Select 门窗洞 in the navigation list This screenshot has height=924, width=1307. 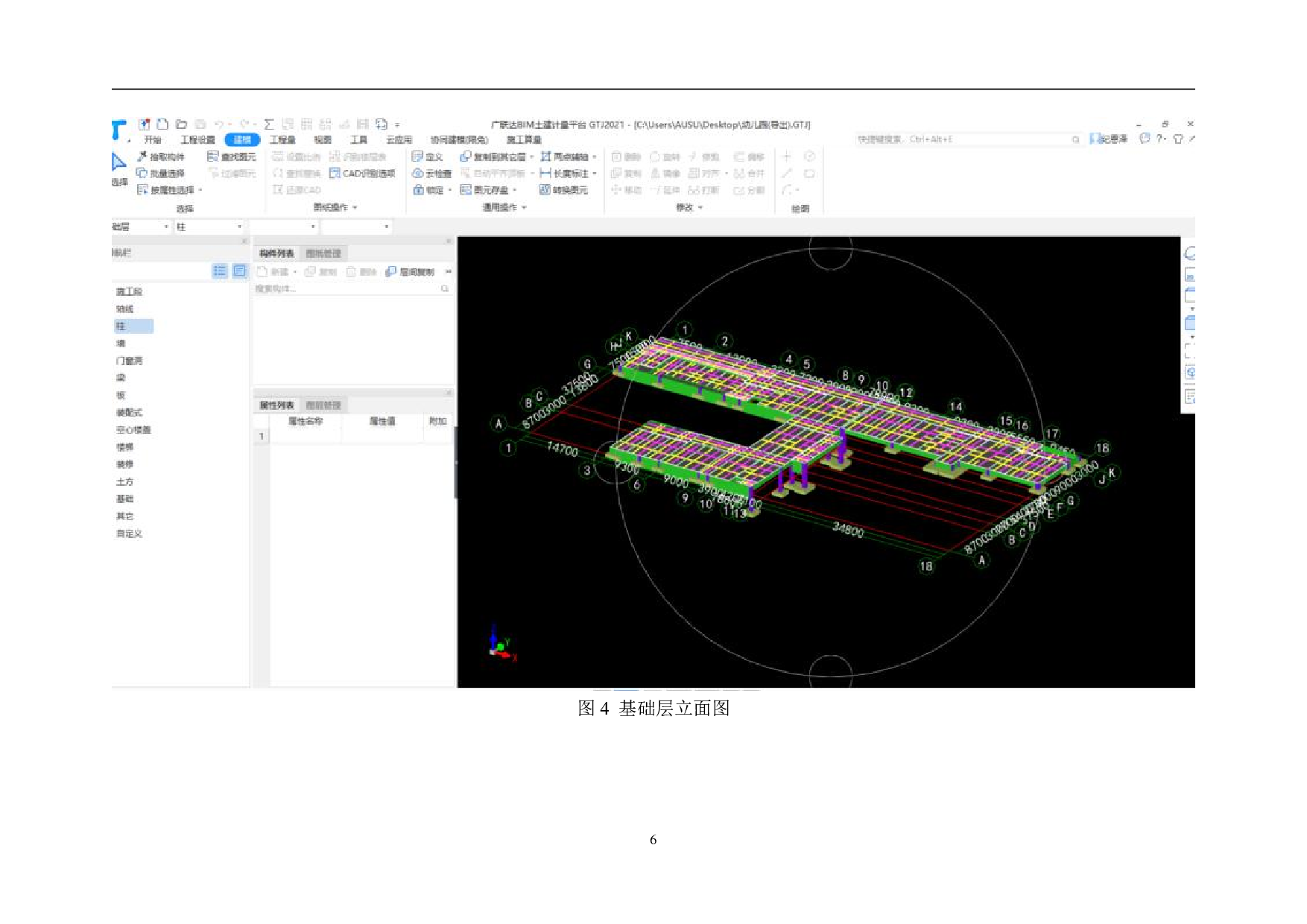click(x=129, y=361)
